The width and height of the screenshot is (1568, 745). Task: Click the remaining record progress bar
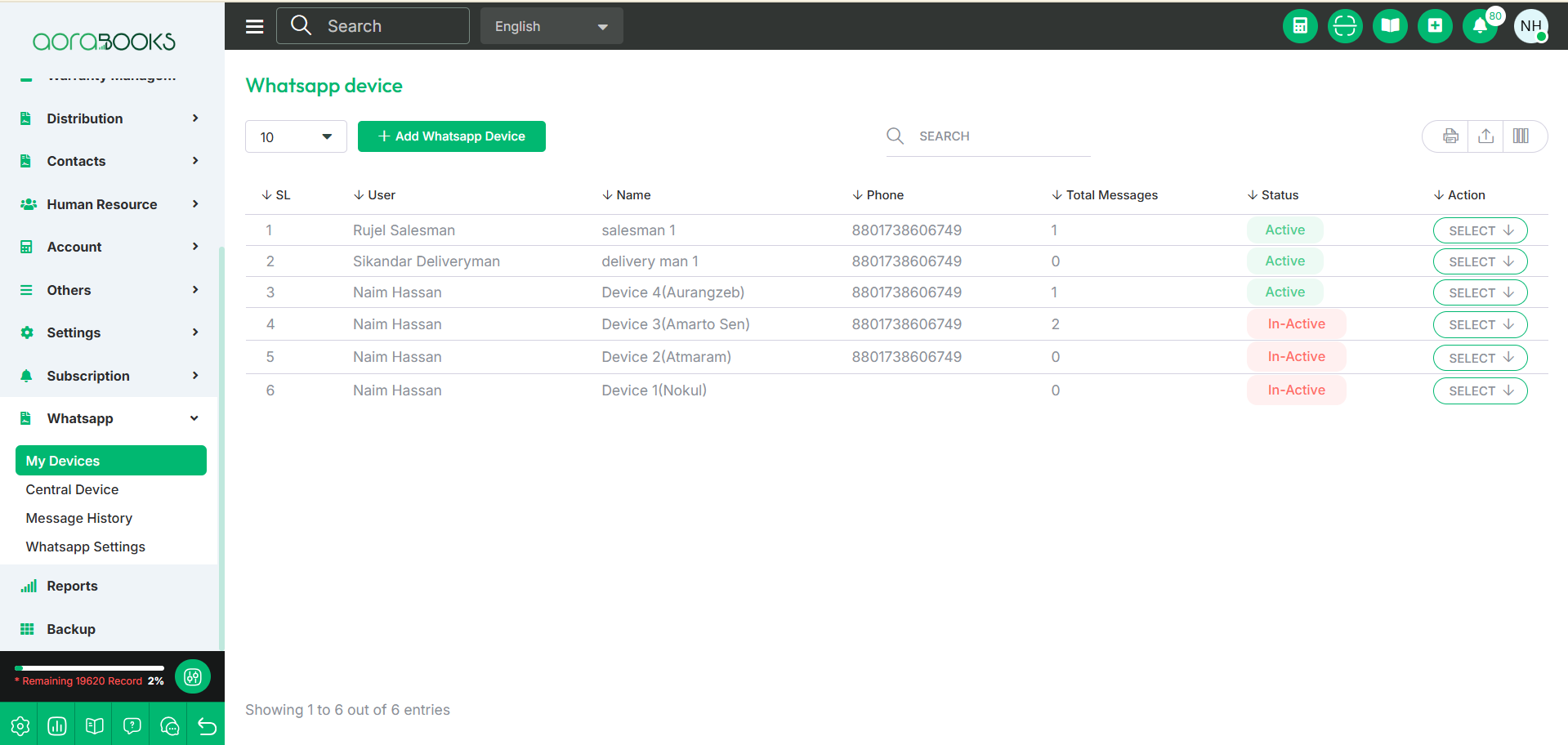(x=89, y=668)
